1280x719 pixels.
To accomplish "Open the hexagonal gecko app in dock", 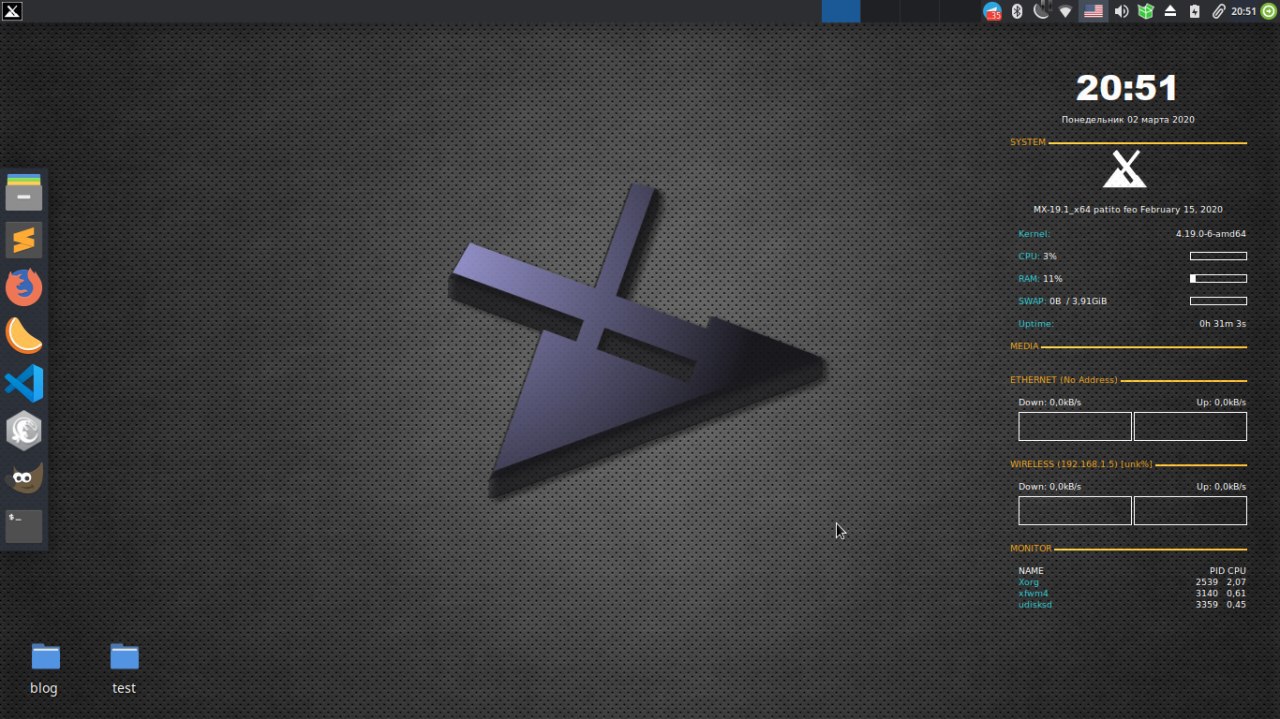I will [x=24, y=431].
